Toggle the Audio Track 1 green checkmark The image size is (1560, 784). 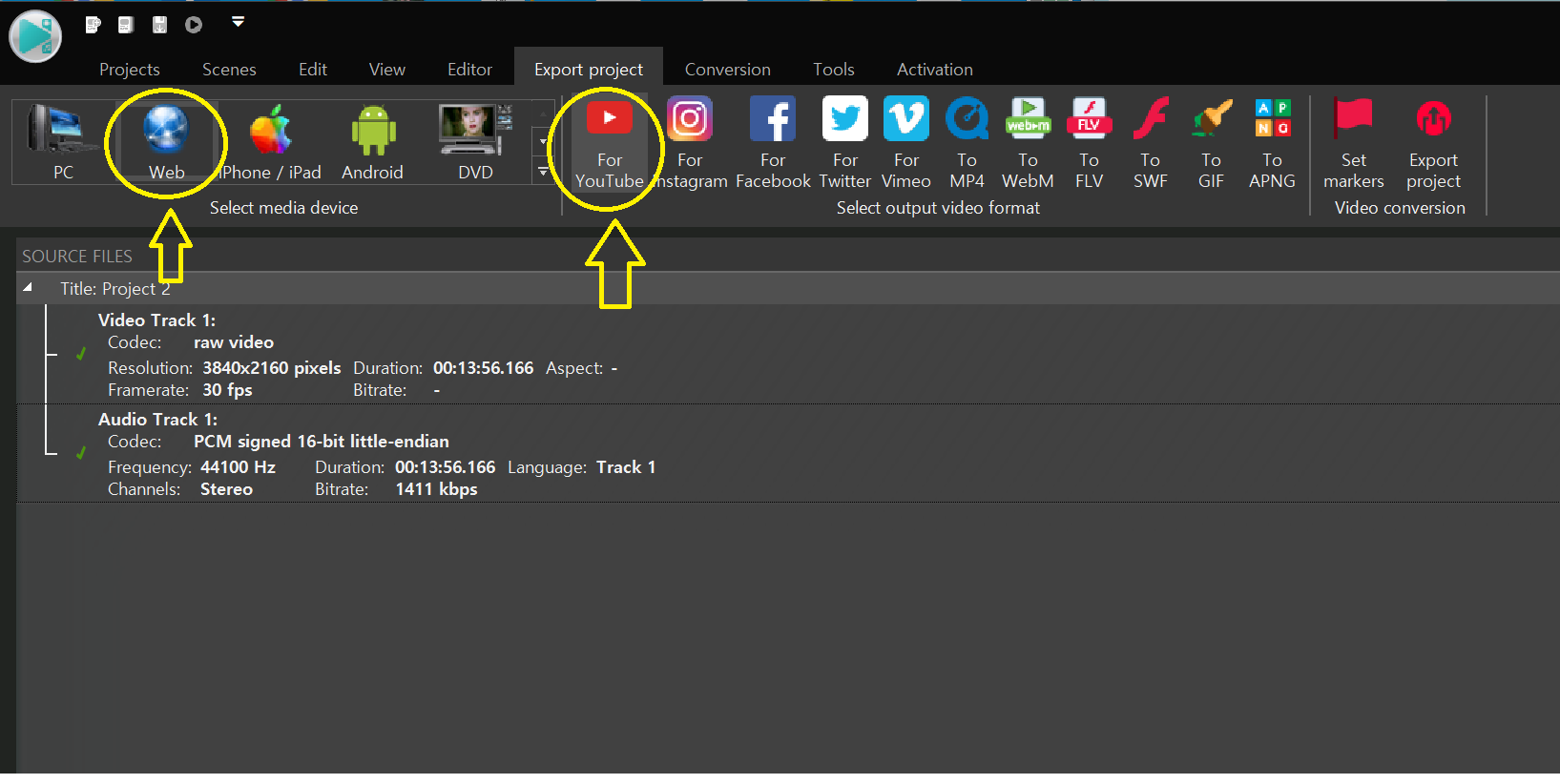pyautogui.click(x=81, y=453)
